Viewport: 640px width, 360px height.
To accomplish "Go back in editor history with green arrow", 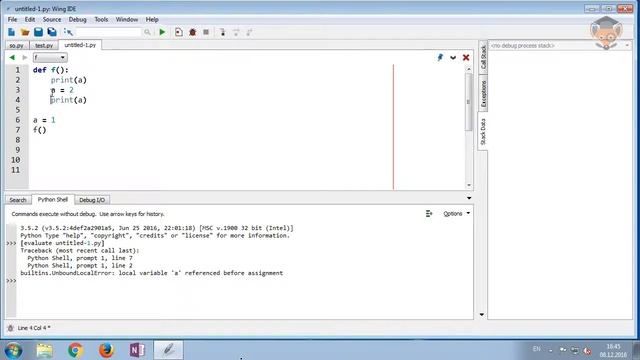I will point(12,58).
